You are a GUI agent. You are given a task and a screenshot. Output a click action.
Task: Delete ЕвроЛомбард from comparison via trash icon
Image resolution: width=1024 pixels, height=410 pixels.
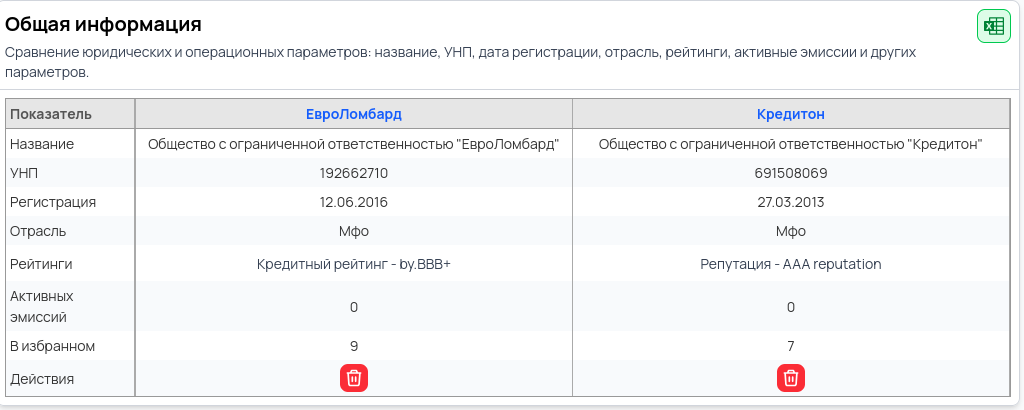354,378
